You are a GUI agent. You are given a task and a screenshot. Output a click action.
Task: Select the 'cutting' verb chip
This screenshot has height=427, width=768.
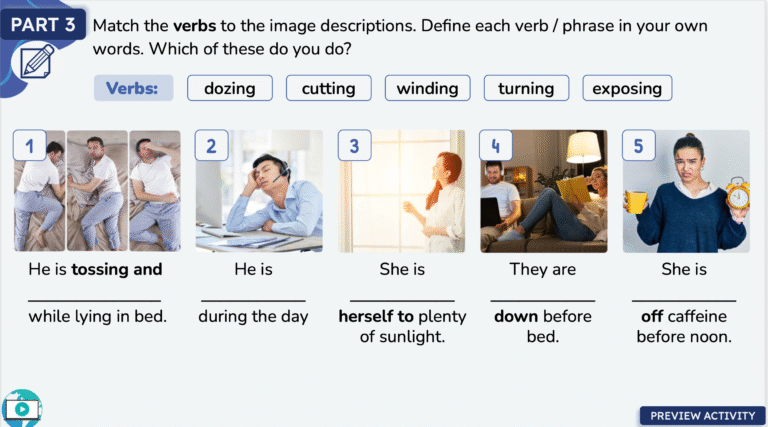tap(328, 88)
